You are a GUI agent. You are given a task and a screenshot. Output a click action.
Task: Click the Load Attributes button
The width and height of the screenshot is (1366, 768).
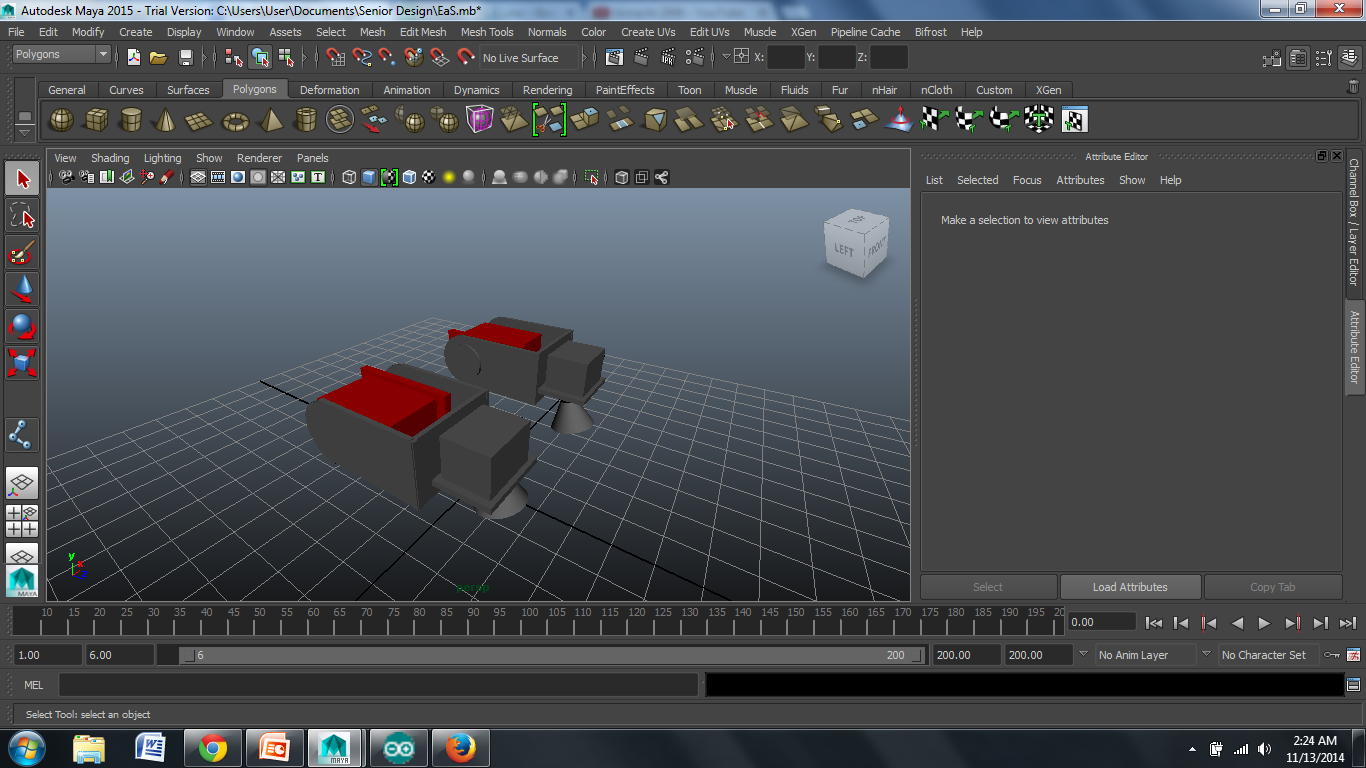pyautogui.click(x=1129, y=587)
